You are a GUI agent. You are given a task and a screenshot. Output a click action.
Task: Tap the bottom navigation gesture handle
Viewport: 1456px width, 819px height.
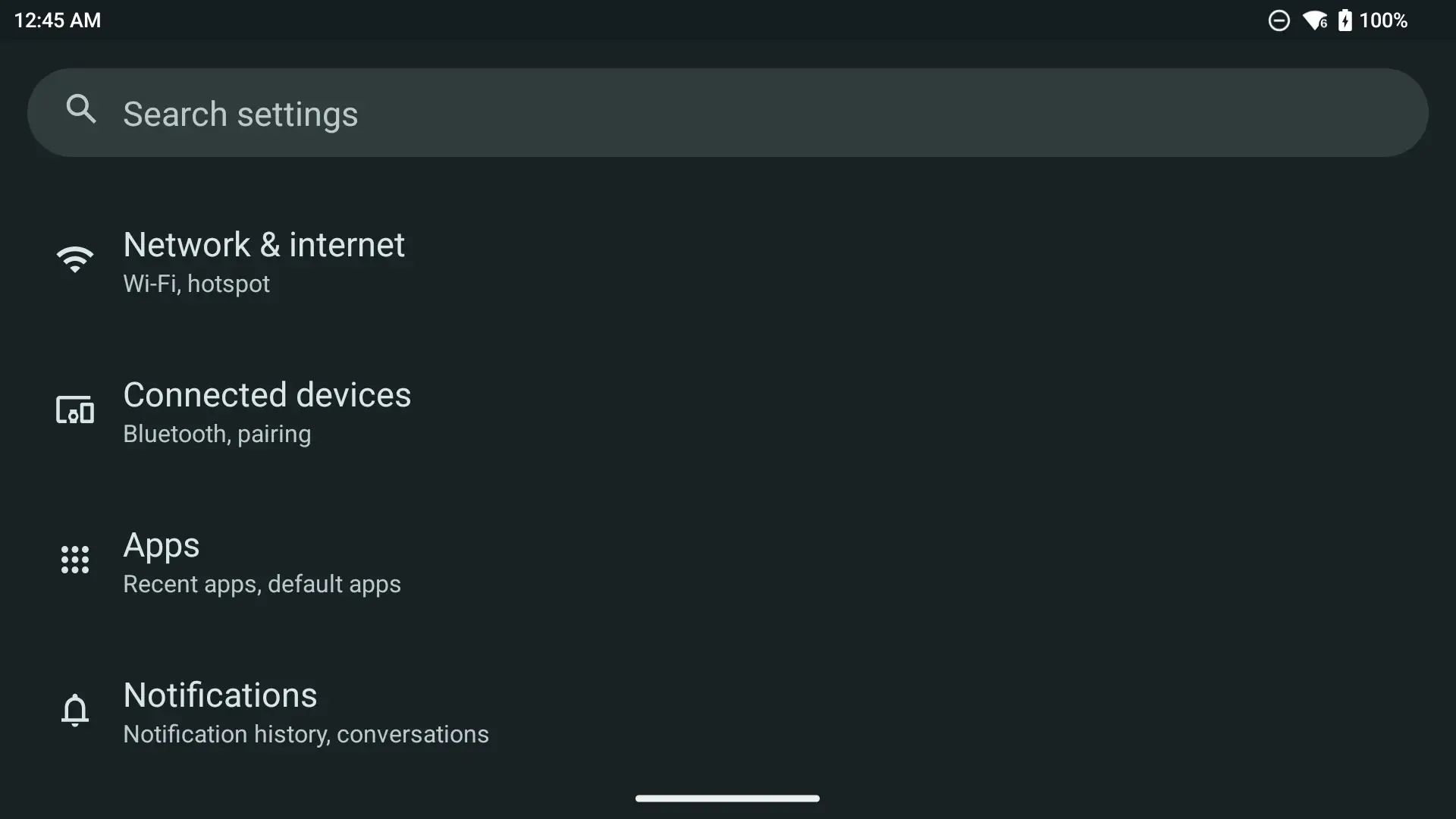[727, 798]
